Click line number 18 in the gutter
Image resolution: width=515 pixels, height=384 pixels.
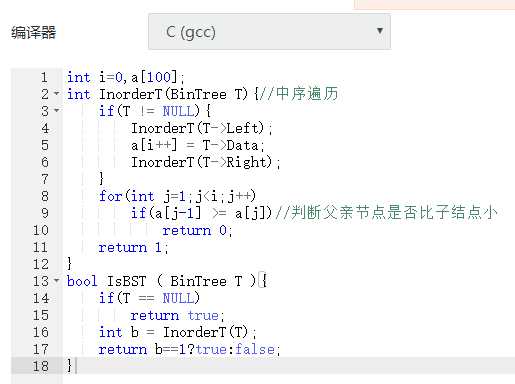[41, 366]
